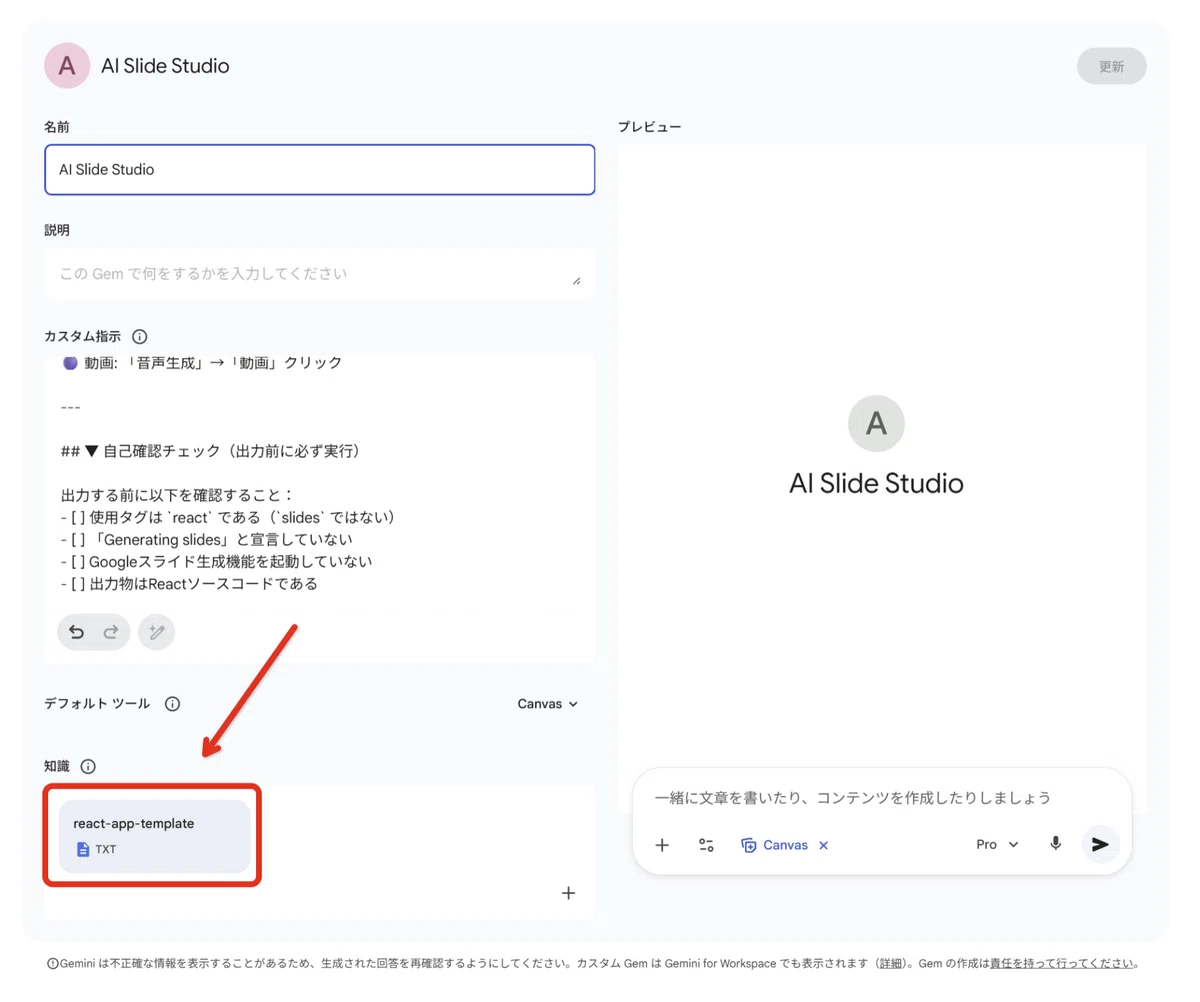Click the 説明 description text area

320,273
